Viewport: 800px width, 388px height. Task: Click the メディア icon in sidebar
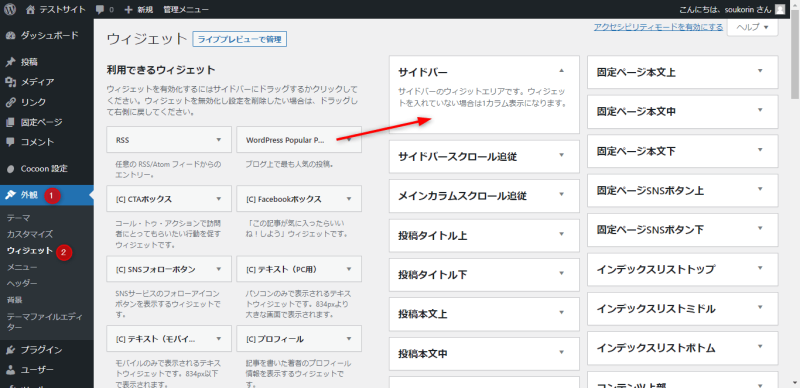pos(10,82)
